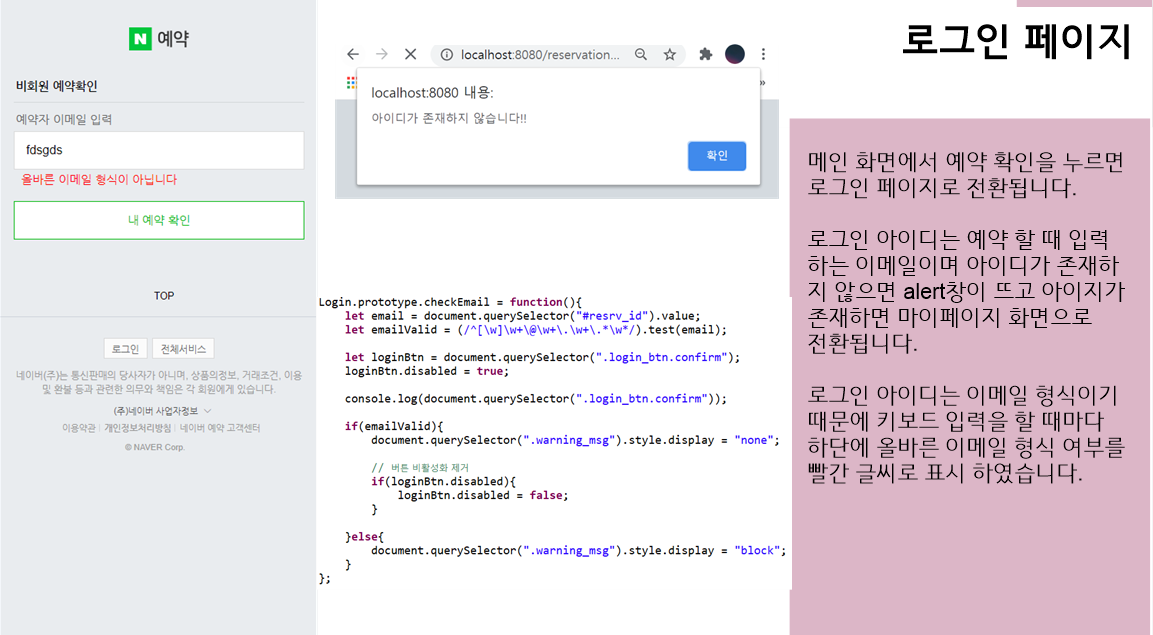The image size is (1153, 635).
Task: Click the 내 예약 확인 button
Action: (159, 220)
